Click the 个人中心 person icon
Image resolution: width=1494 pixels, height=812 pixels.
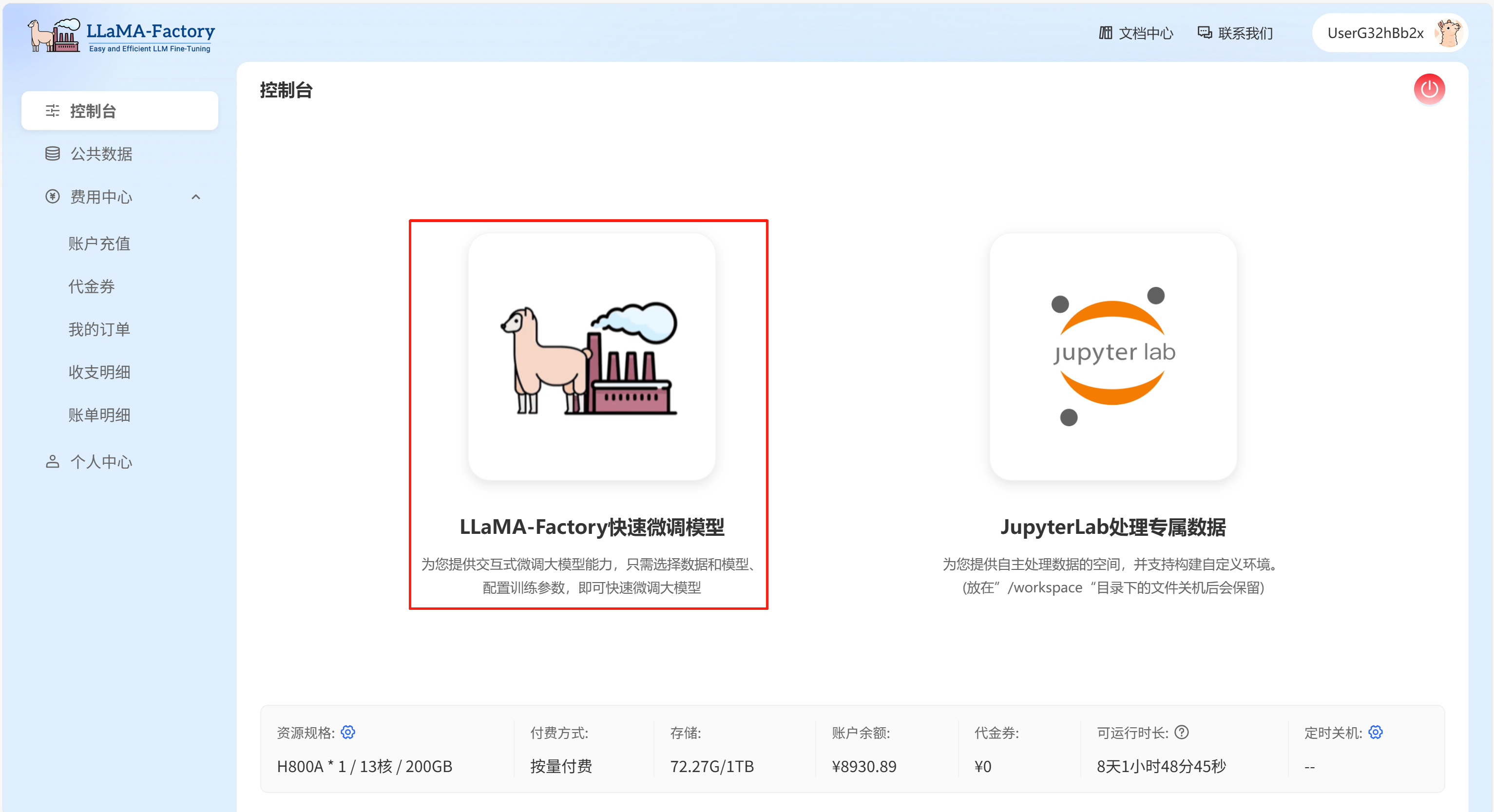click(x=52, y=461)
